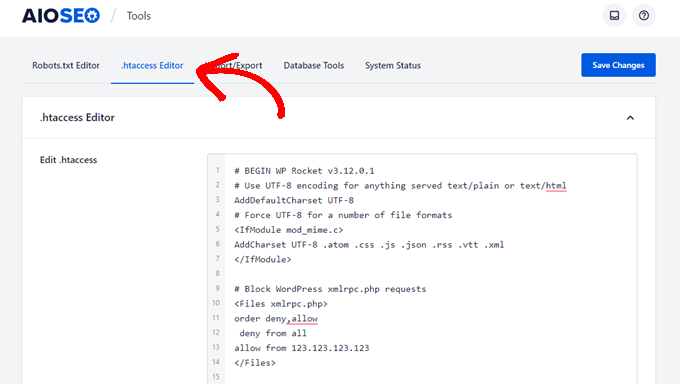
Task: Click the .htaccess Editor panel heading
Action: point(77,118)
